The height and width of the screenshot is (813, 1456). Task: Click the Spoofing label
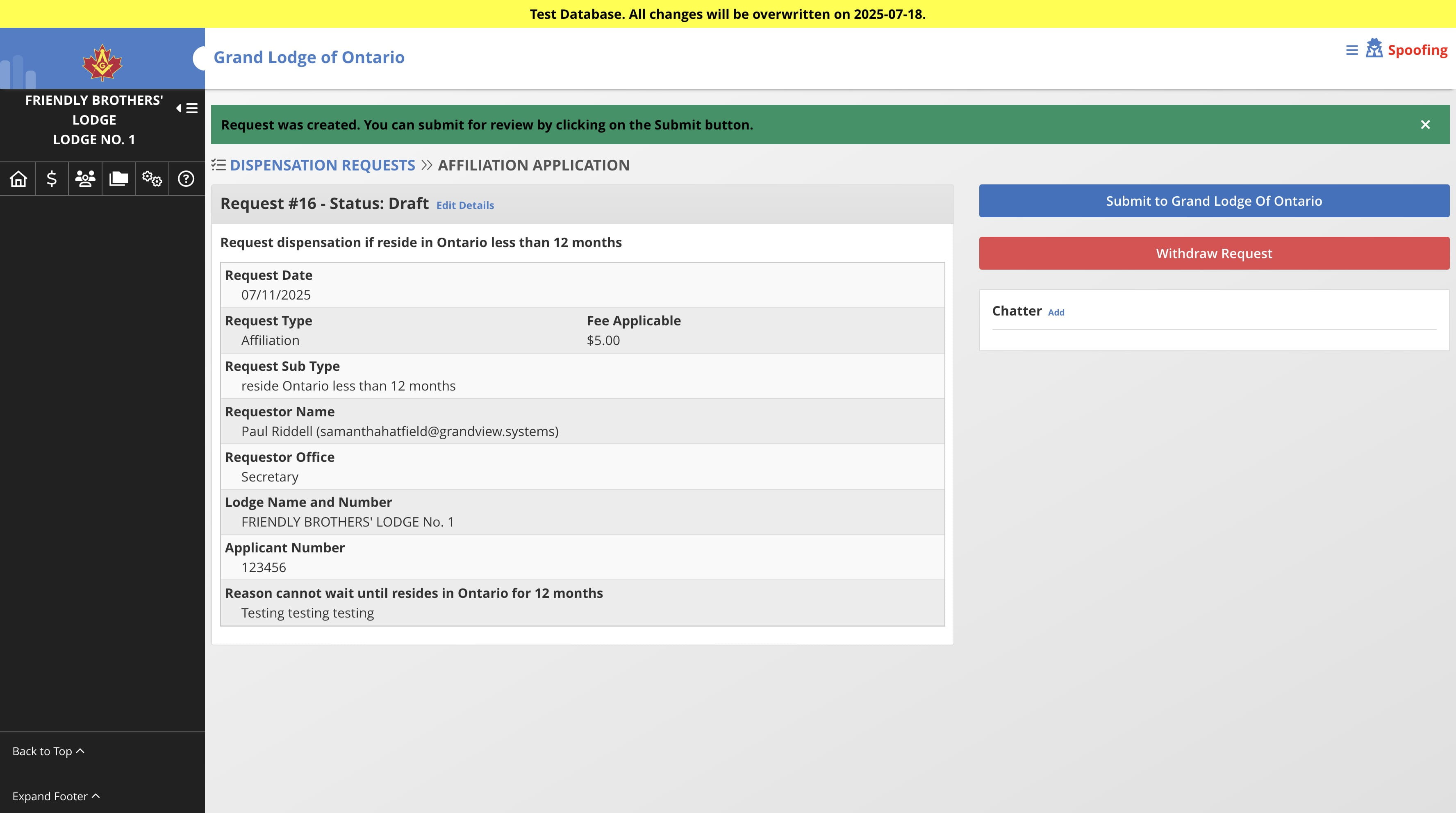pos(1417,50)
